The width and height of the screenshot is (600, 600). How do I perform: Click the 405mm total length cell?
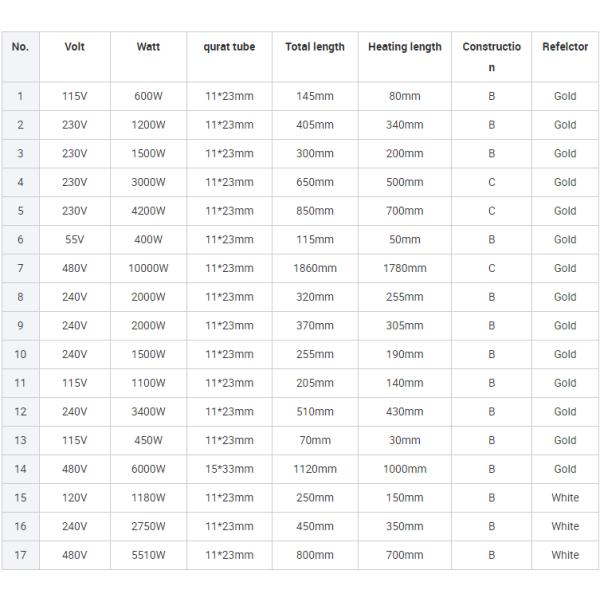315,125
